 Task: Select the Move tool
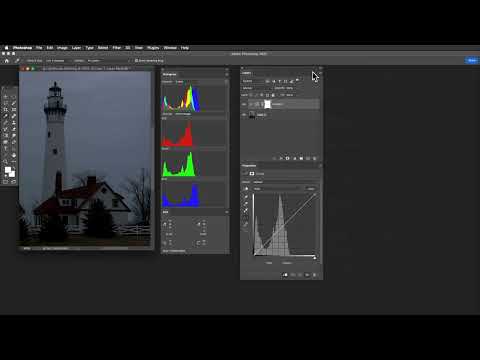[6, 97]
